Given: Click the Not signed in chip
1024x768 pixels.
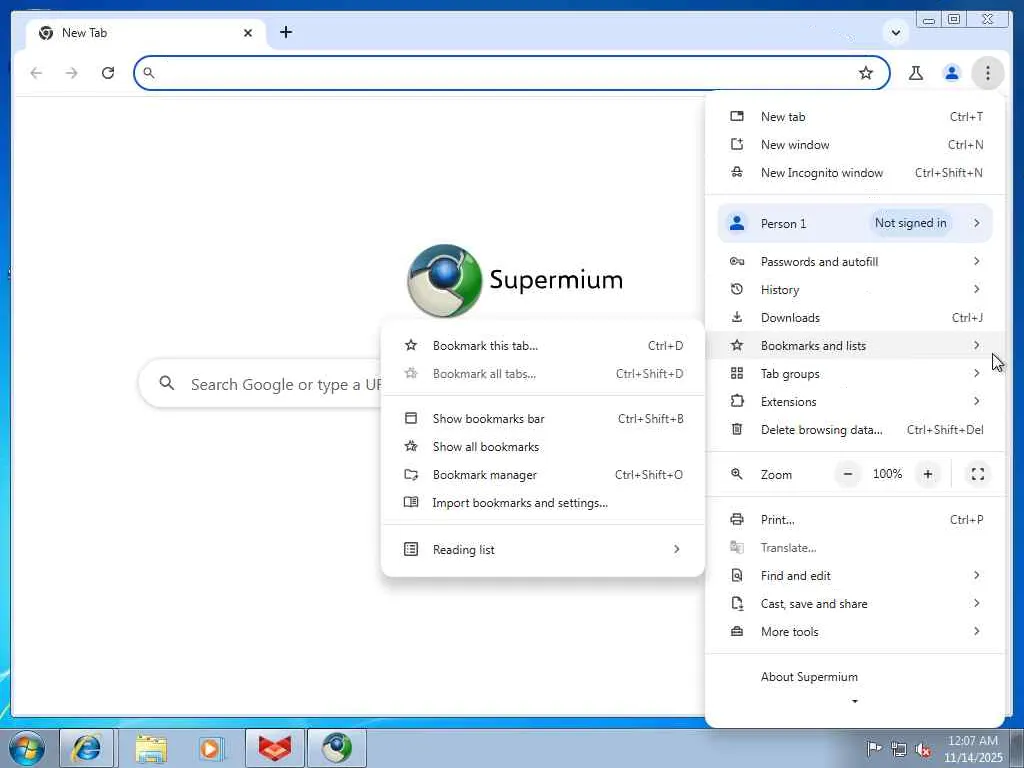Looking at the screenshot, I should [910, 223].
